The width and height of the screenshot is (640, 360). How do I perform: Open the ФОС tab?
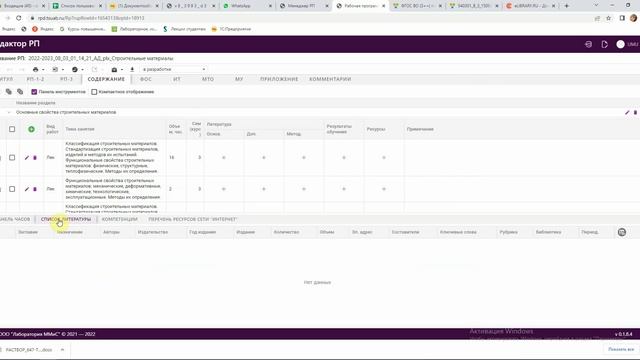click(146, 79)
